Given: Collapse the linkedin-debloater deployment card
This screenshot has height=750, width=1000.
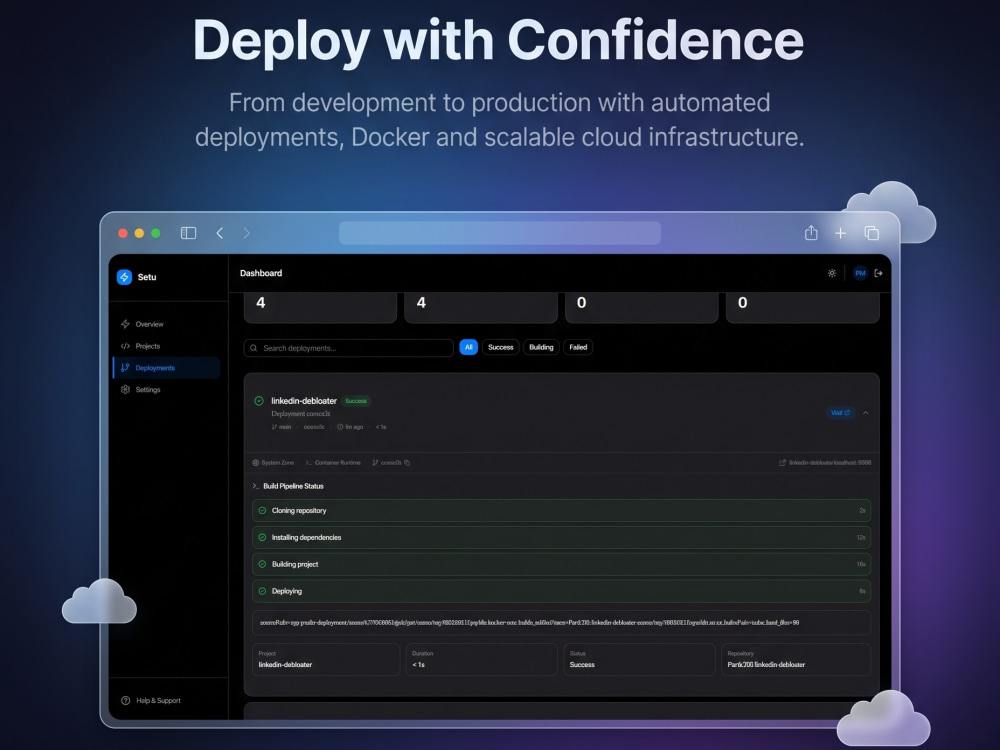Looking at the screenshot, I should click(865, 413).
